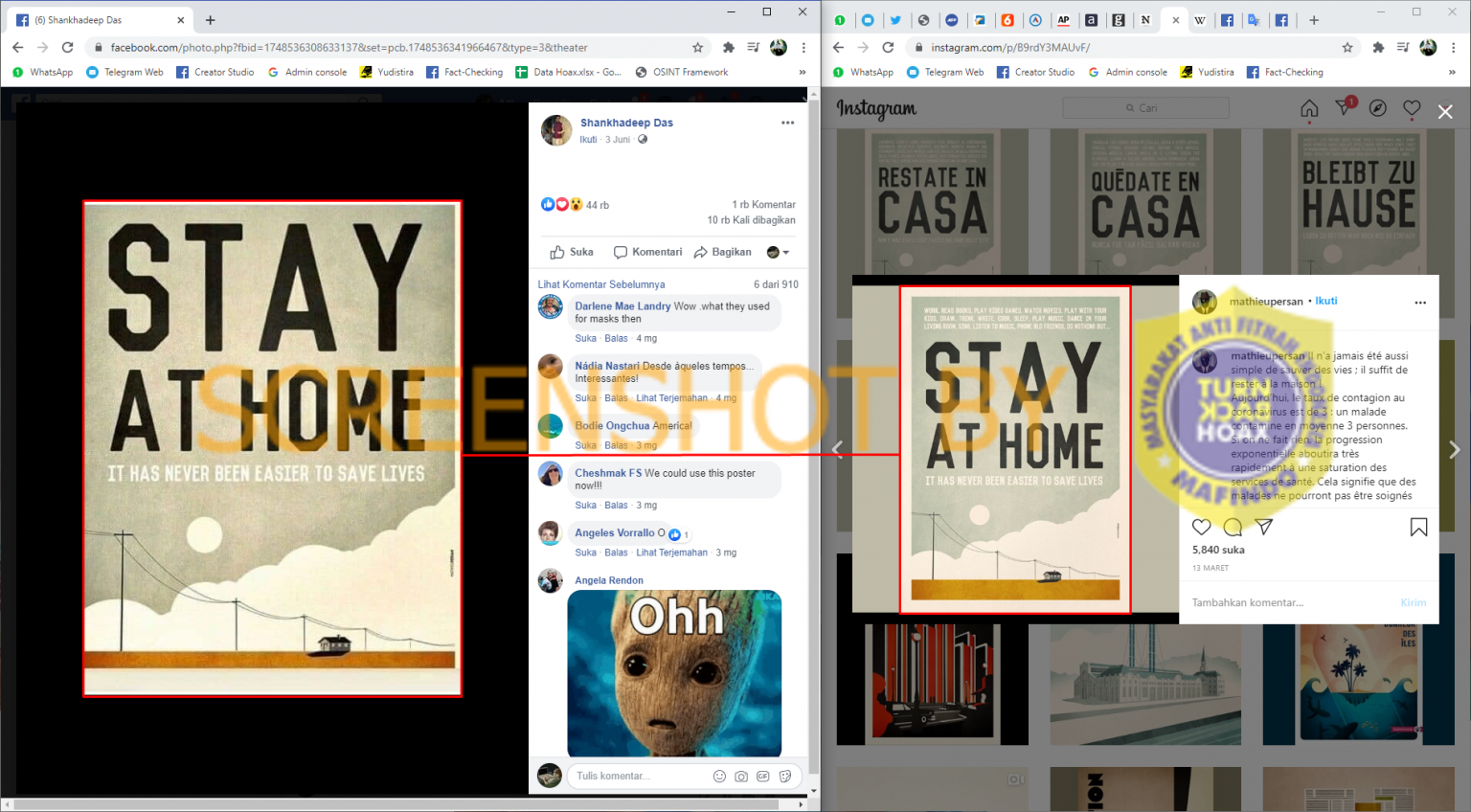1471x812 pixels.
Task: Attach photo using camera icon in comment box
Action: coord(741,776)
